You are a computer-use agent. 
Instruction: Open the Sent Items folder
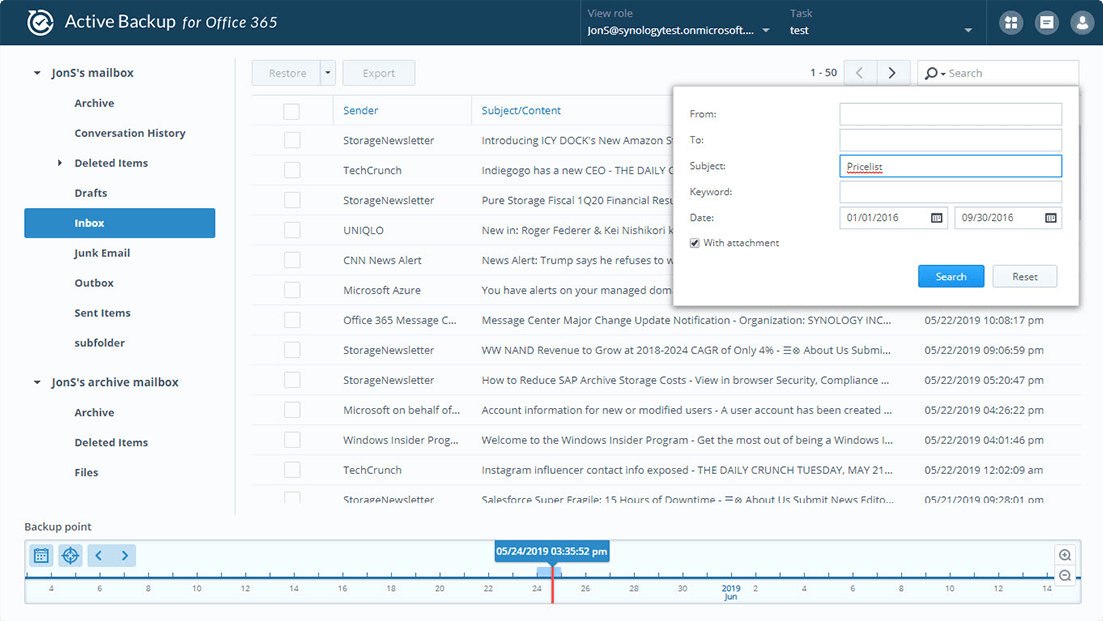(x=103, y=313)
